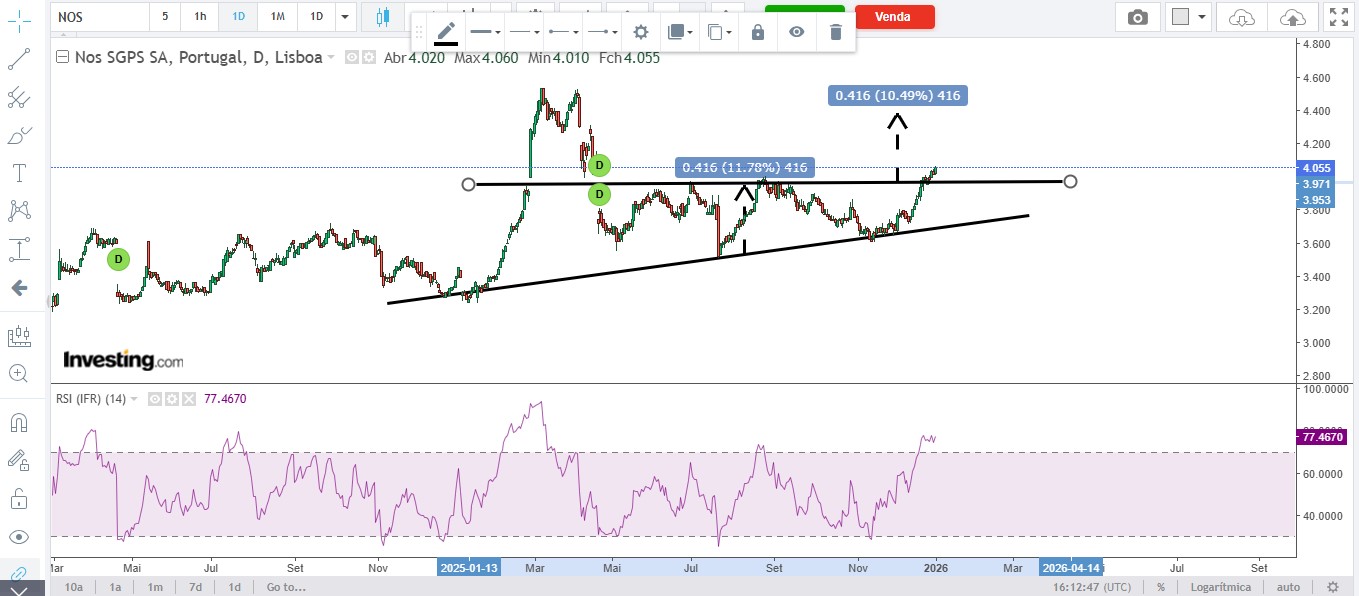Open the line right-end arrow dropdown
This screenshot has width=1359, height=596.
pos(603,33)
